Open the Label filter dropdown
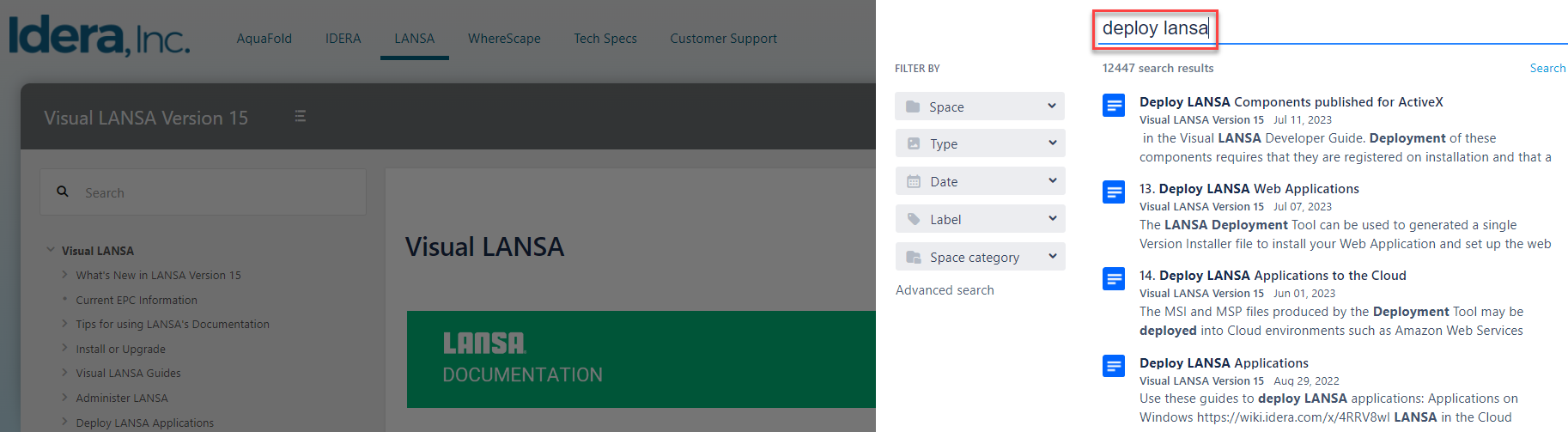The width and height of the screenshot is (1568, 432). pos(980,219)
